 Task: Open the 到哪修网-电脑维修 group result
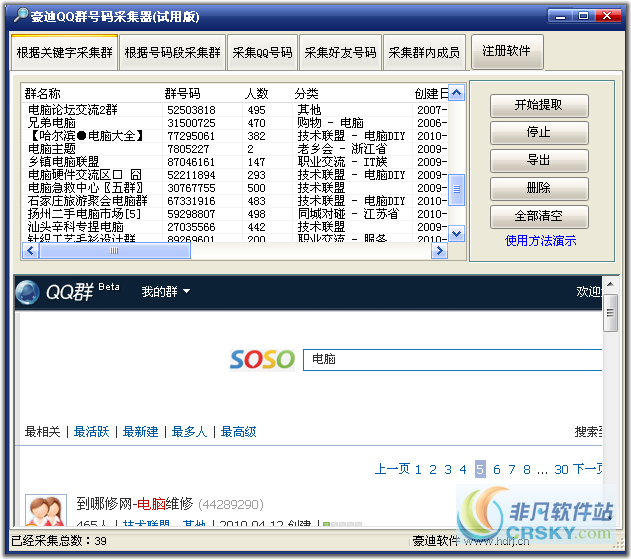(x=134, y=503)
